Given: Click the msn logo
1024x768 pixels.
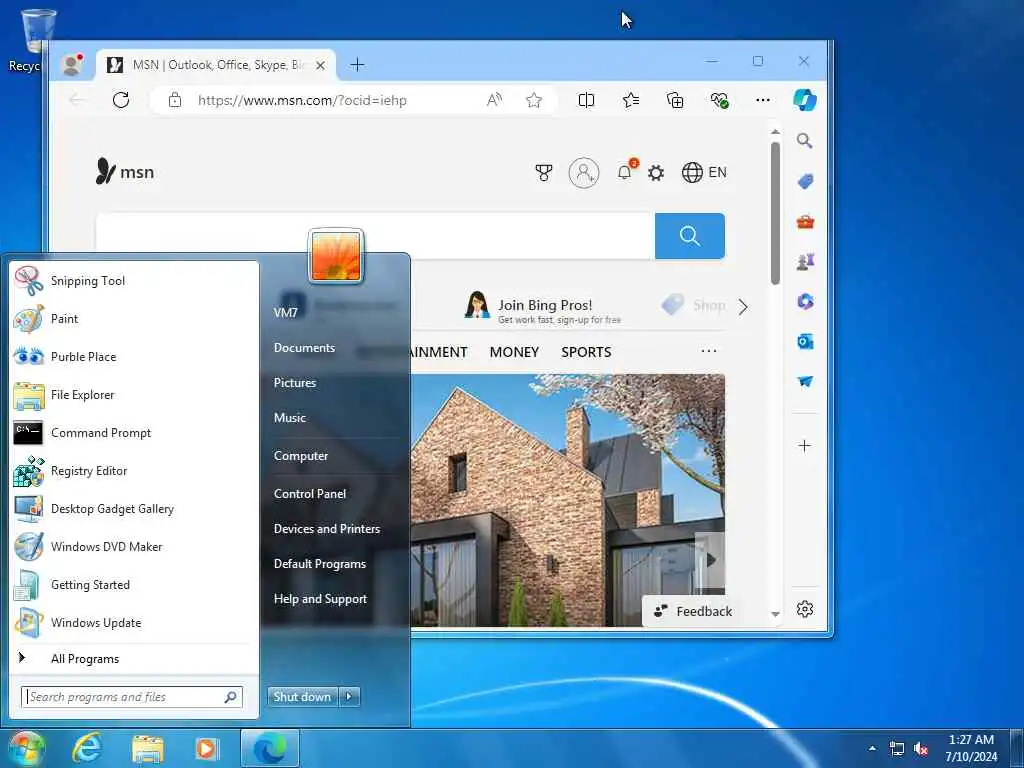Looking at the screenshot, I should (x=125, y=172).
